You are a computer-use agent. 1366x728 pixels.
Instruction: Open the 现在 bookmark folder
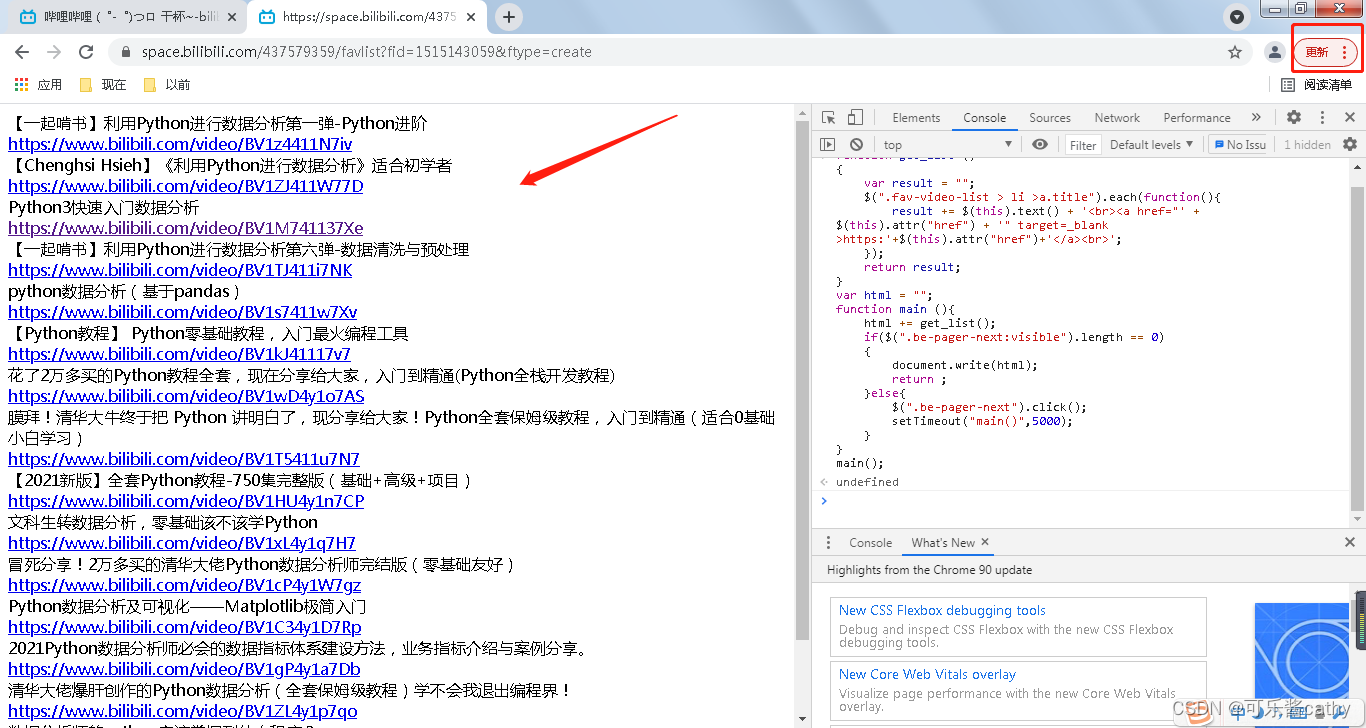[103, 85]
